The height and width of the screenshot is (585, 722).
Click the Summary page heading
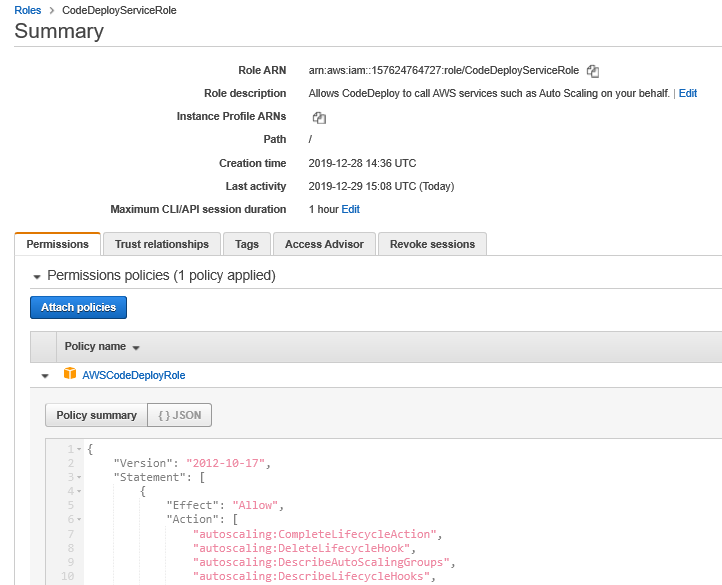[59, 31]
